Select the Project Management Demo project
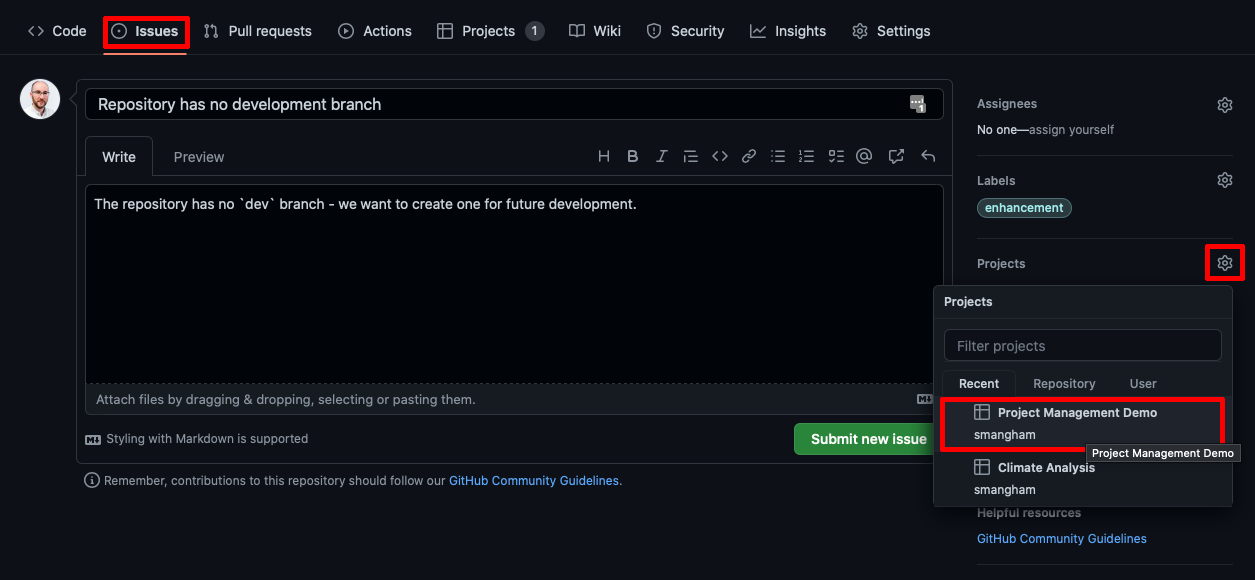The width and height of the screenshot is (1255, 580). (1077, 413)
